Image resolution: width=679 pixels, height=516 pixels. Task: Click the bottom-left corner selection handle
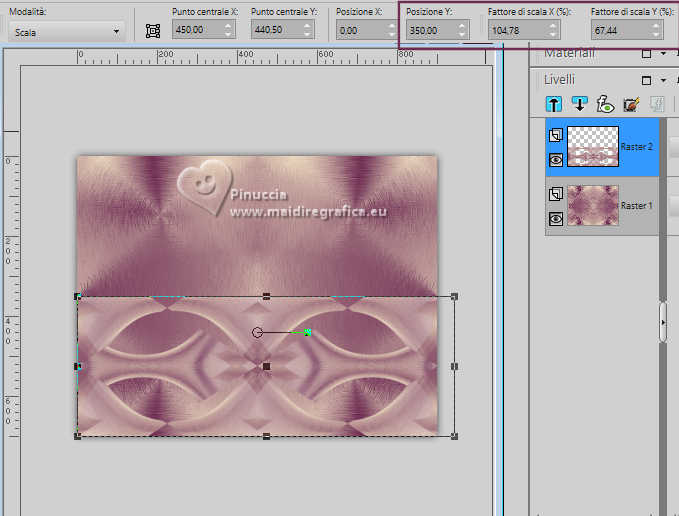(x=78, y=436)
